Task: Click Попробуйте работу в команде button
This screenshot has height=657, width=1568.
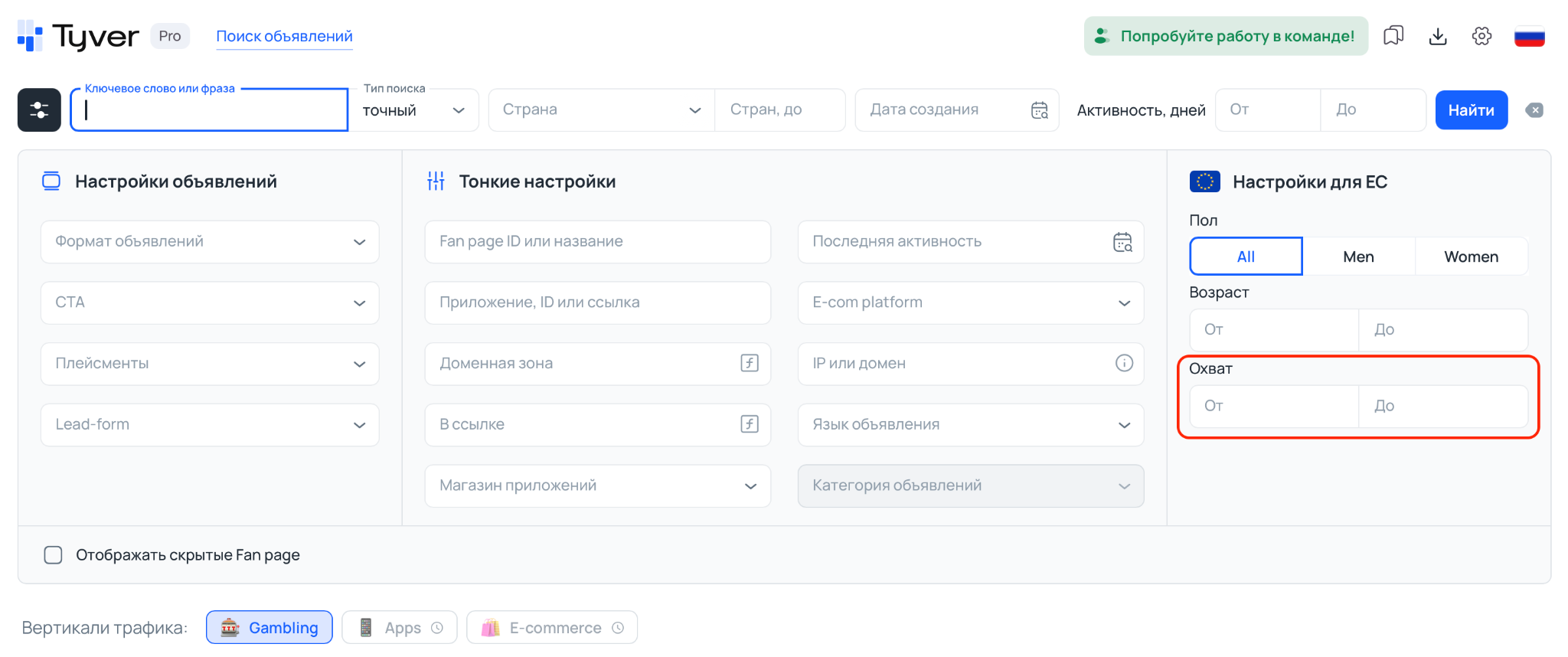Action: click(1226, 36)
